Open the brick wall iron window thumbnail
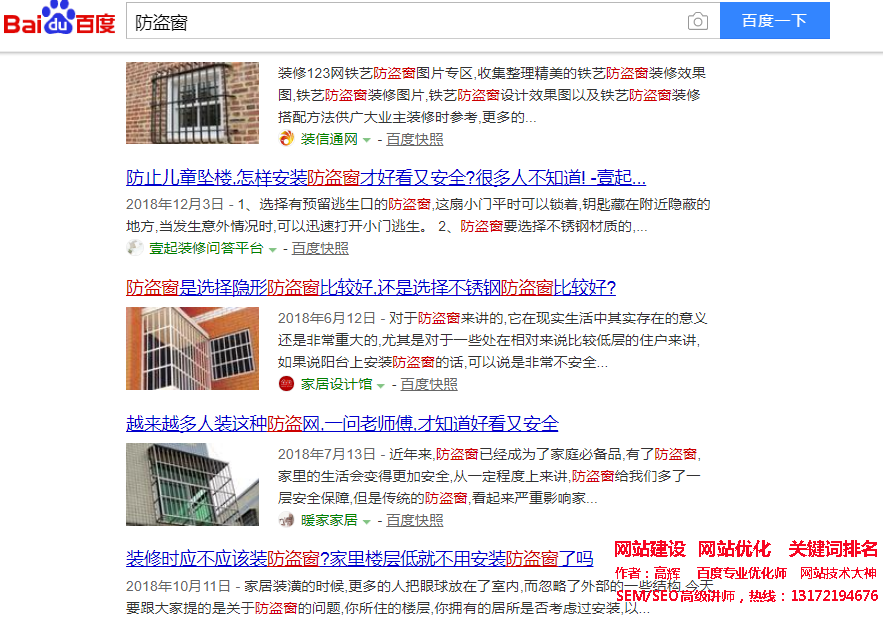Viewport: 883px width, 618px height. coord(192,103)
